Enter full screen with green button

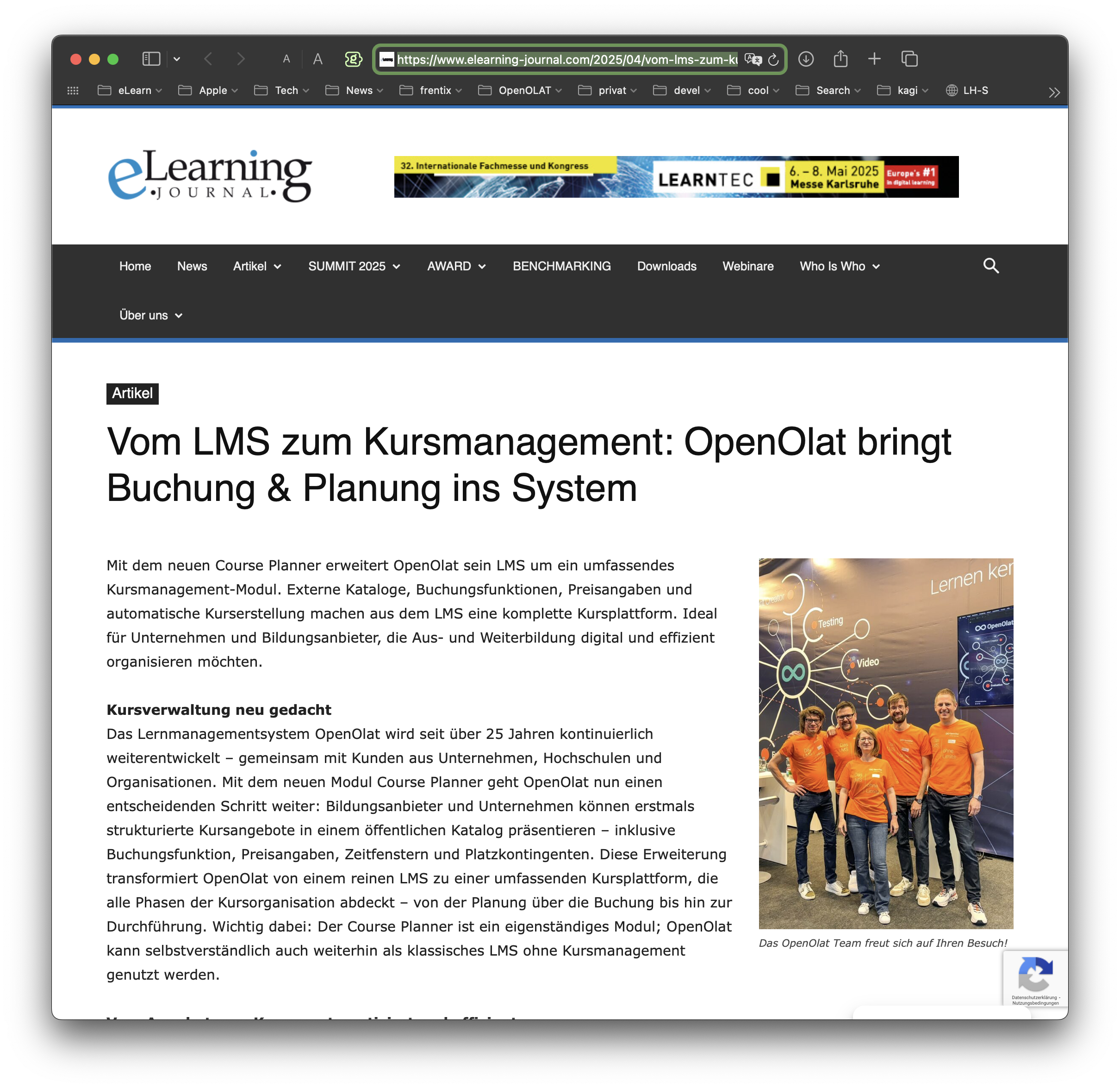(113, 59)
